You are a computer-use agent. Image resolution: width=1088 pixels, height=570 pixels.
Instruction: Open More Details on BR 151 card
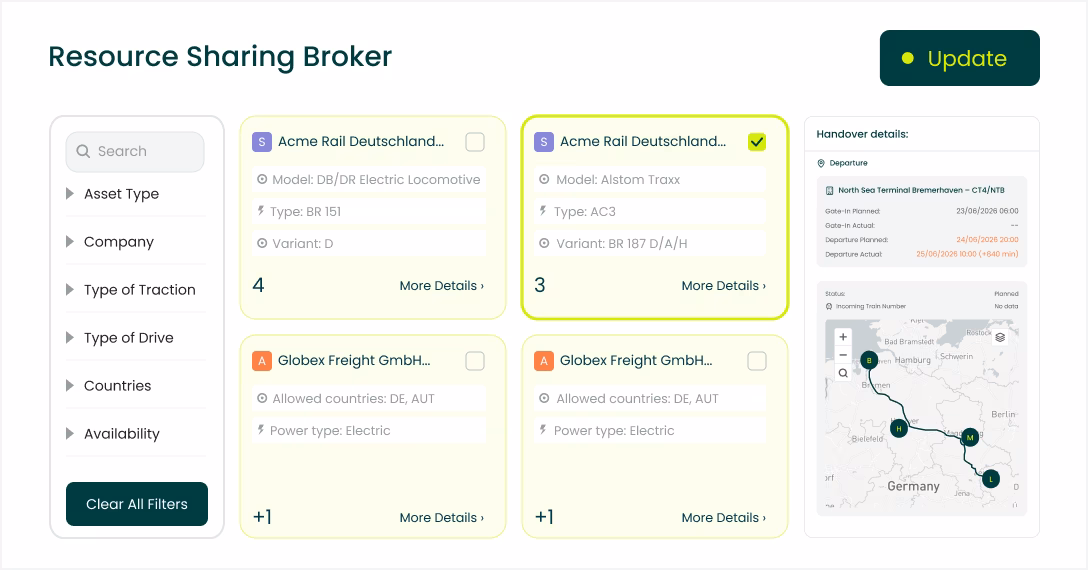point(441,285)
